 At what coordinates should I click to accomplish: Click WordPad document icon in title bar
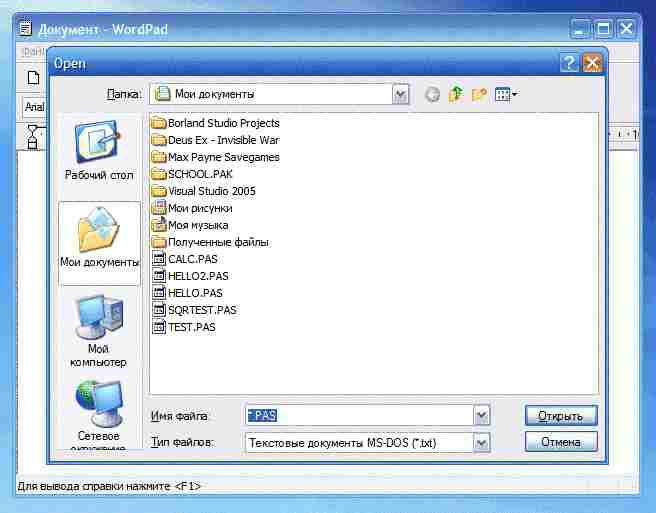click(26, 28)
